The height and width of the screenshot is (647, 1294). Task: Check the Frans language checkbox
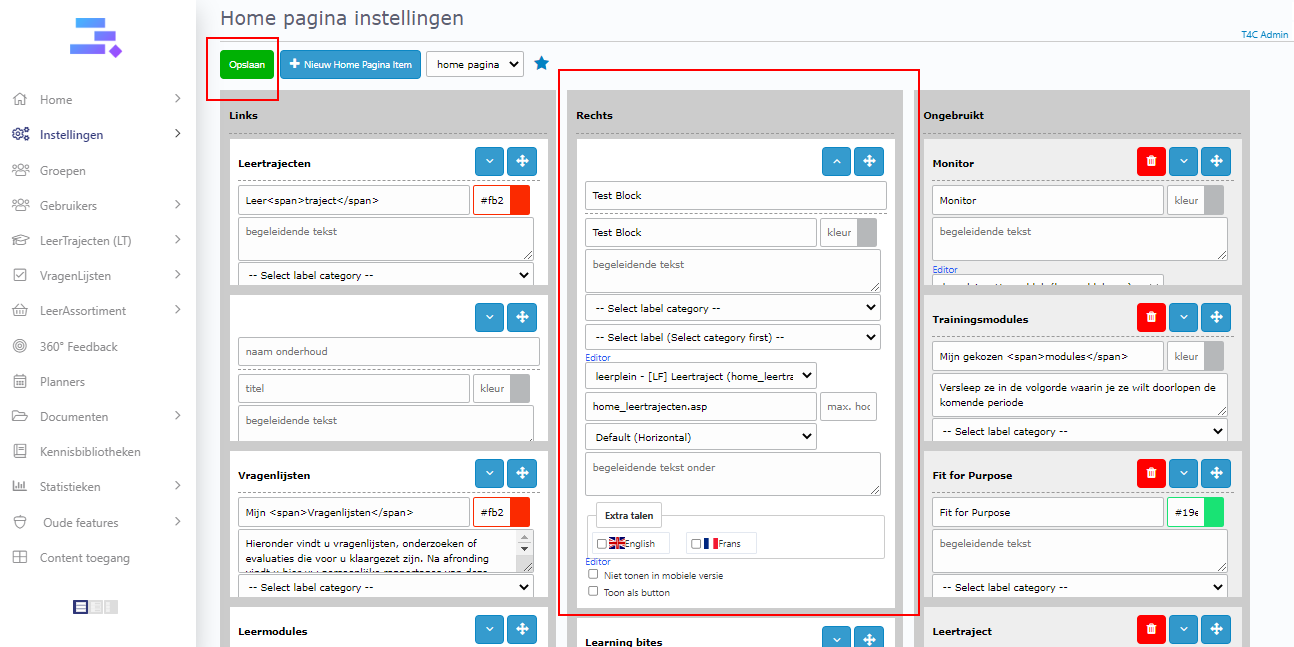(x=696, y=544)
